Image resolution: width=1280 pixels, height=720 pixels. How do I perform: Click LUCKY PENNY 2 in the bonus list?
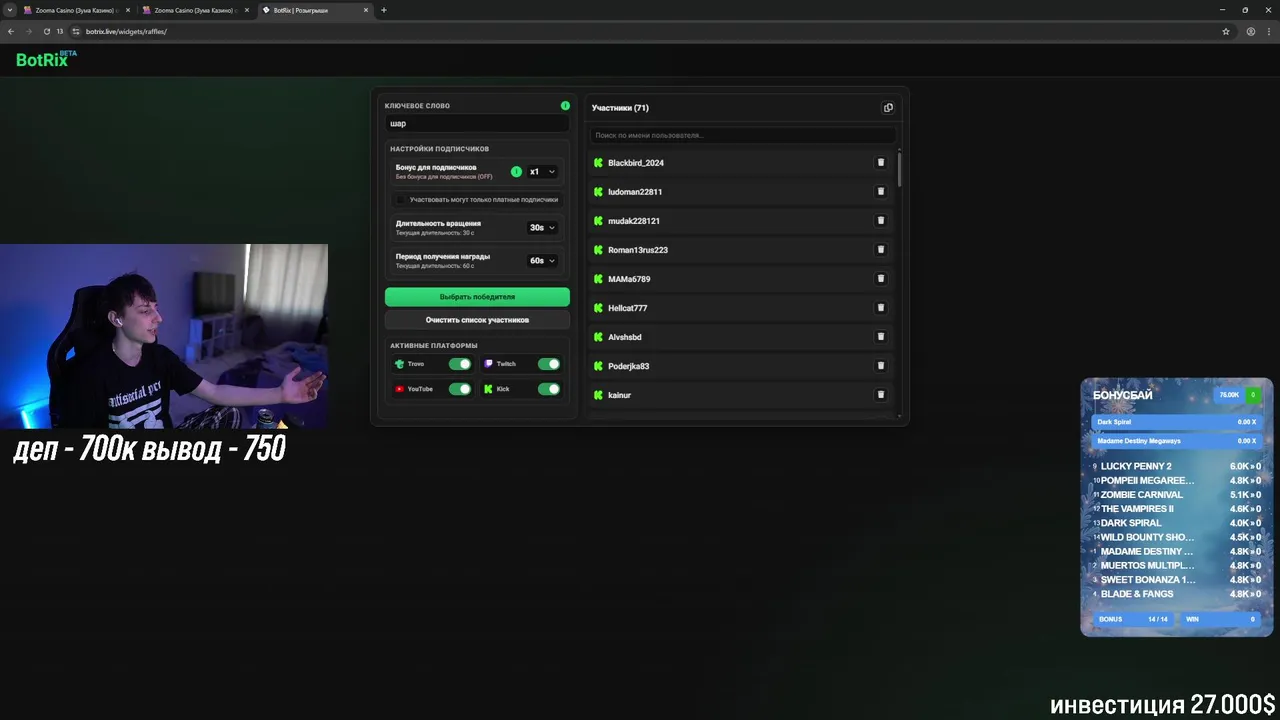click(x=1136, y=466)
